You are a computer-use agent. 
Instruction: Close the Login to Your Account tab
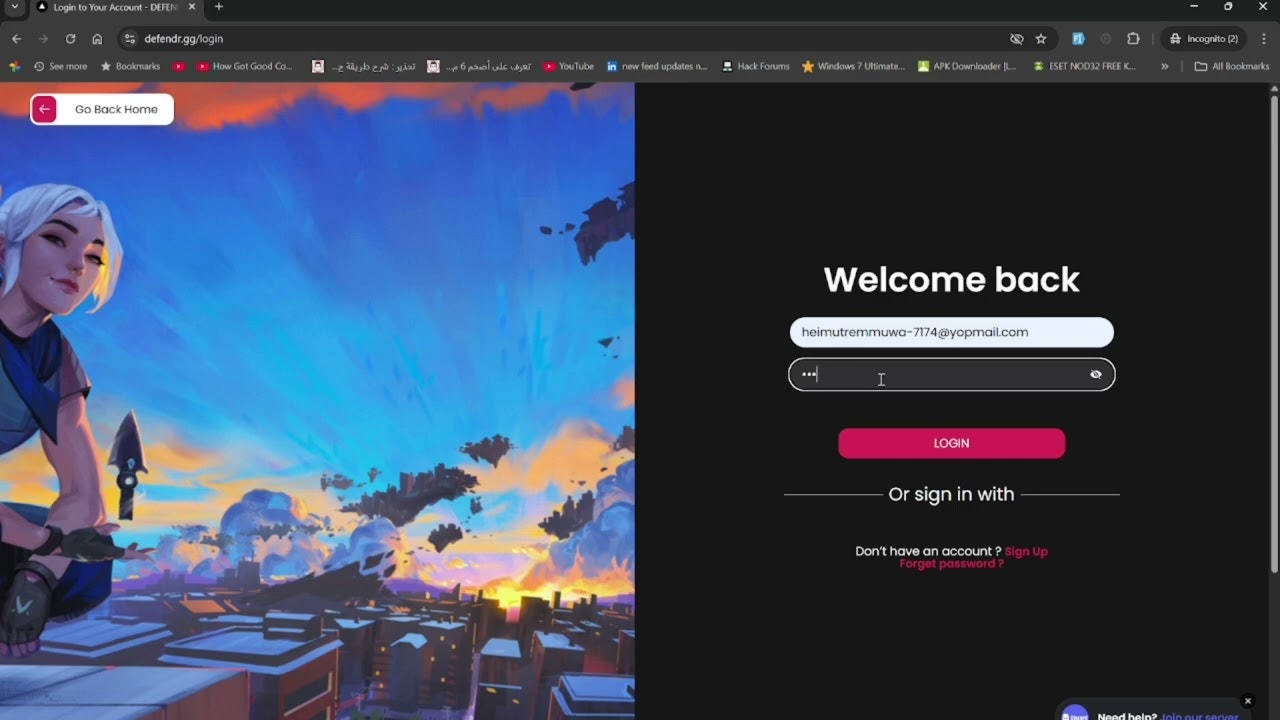coord(192,7)
